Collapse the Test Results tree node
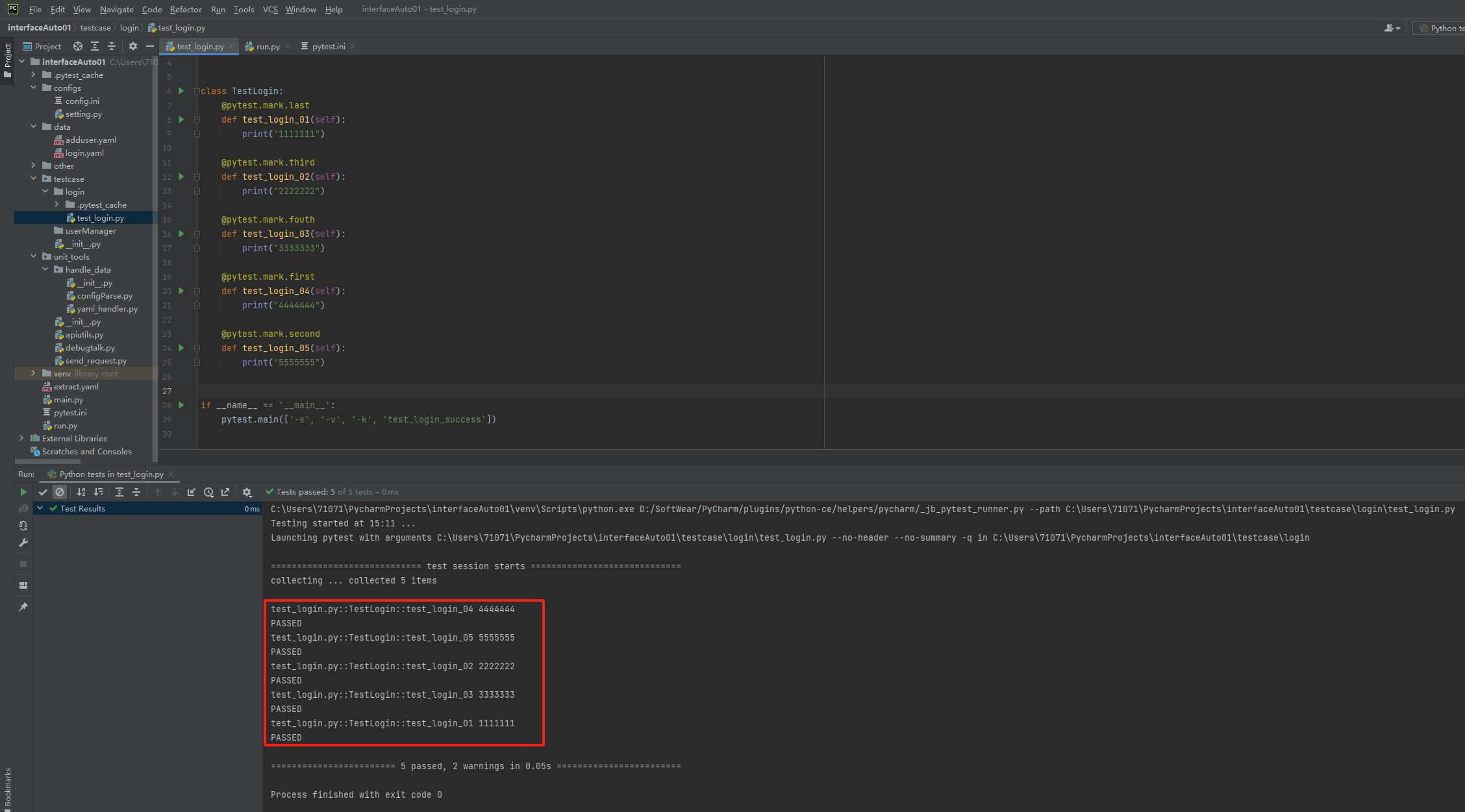 pos(40,509)
